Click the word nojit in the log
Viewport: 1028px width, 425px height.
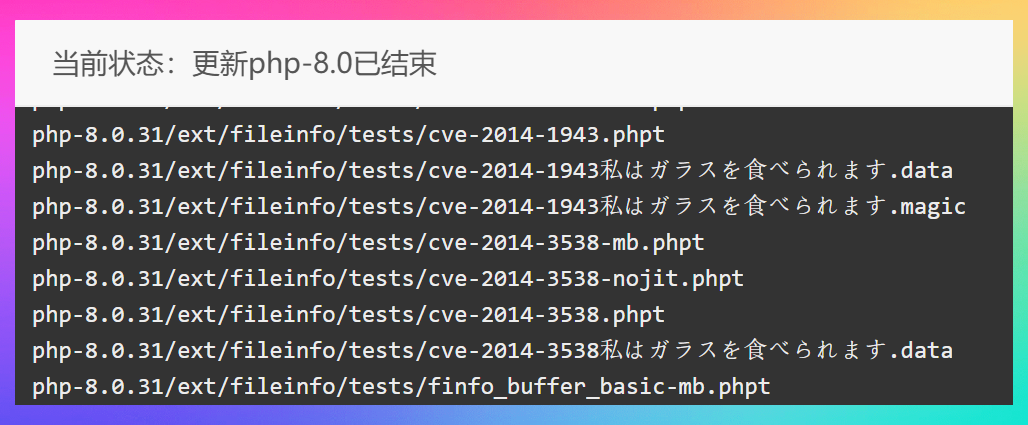tap(646, 279)
